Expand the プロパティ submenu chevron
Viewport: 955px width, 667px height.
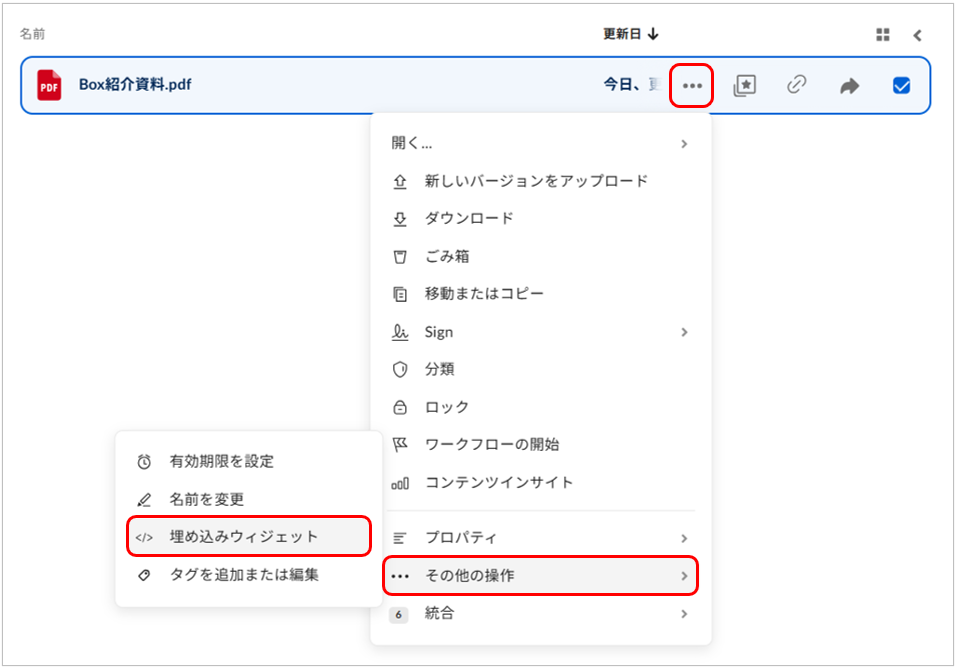pyautogui.click(x=684, y=538)
